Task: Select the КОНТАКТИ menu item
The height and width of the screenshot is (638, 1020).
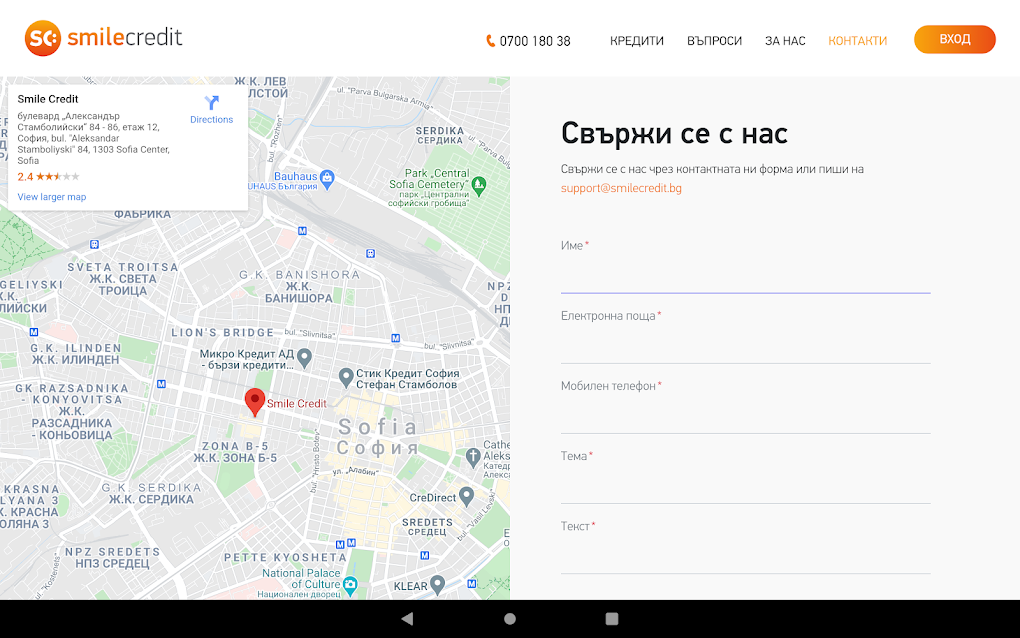Action: tap(857, 41)
